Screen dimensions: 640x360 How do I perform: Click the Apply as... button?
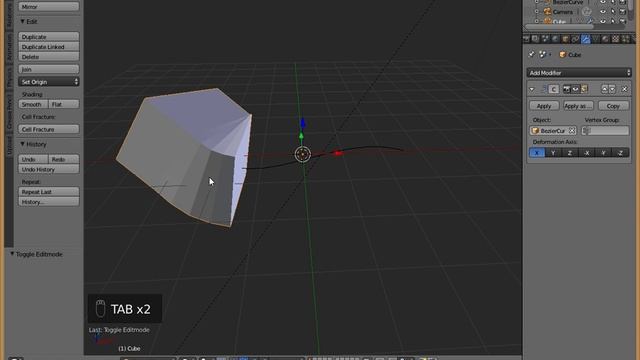[578, 106]
